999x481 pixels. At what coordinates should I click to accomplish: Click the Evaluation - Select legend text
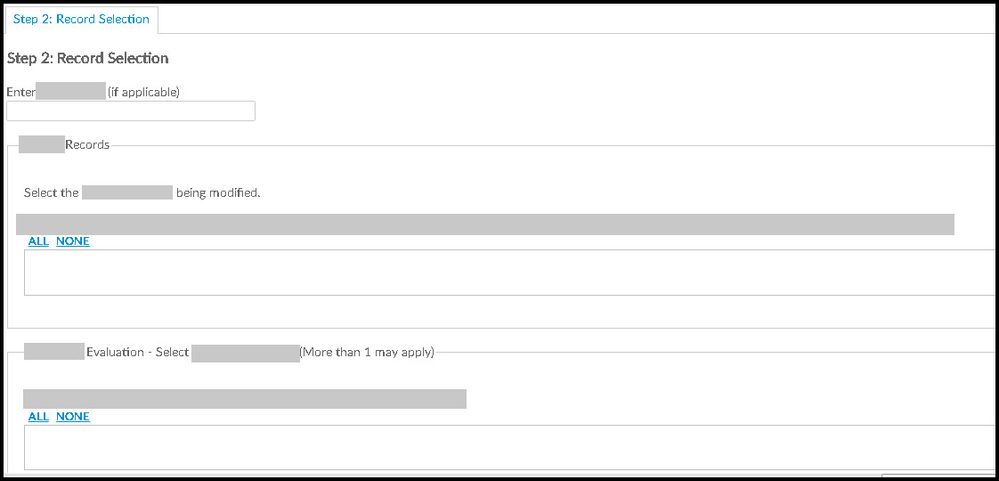coord(138,352)
